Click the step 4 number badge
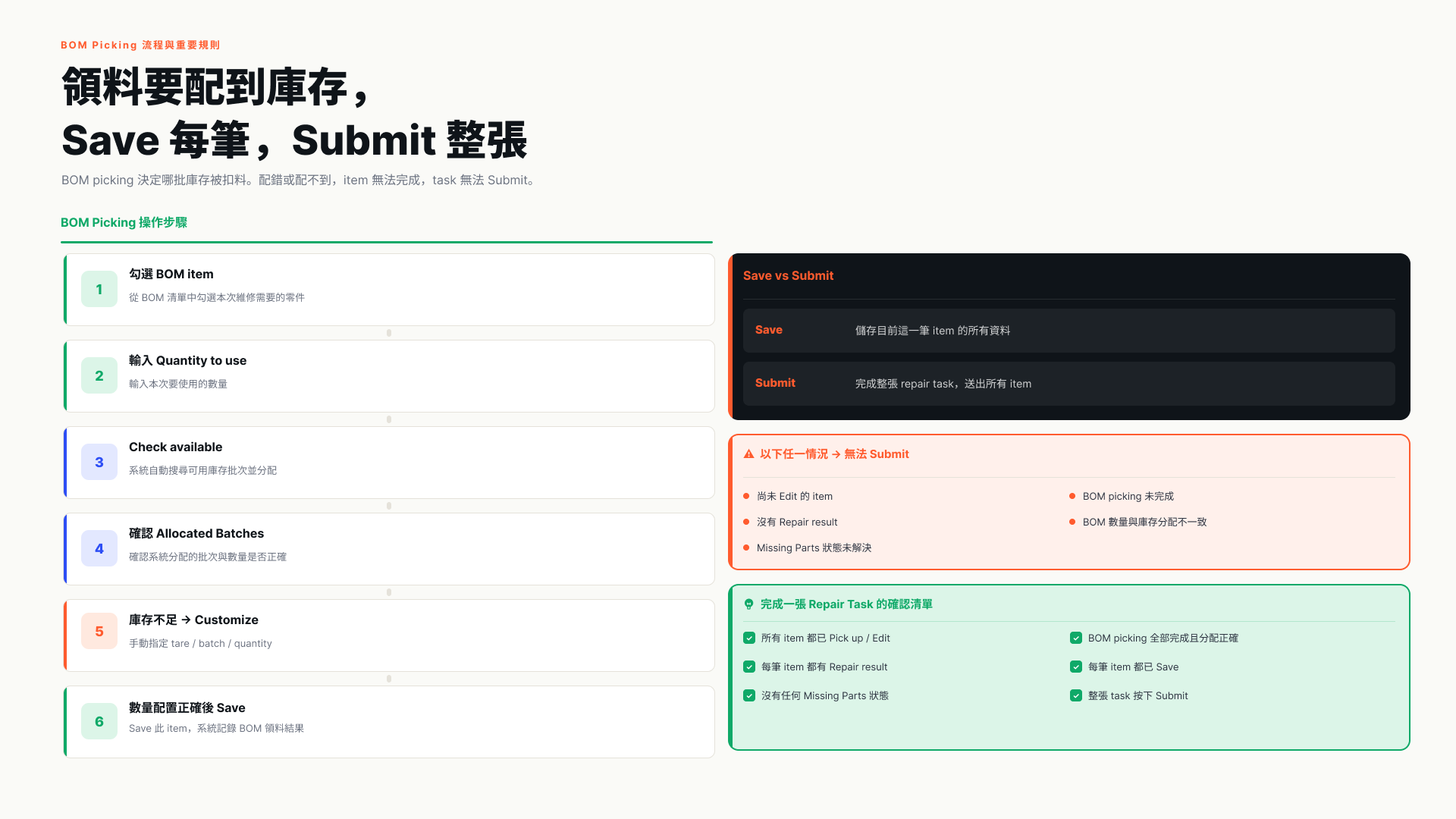This screenshot has height=819, width=1456. point(99,548)
